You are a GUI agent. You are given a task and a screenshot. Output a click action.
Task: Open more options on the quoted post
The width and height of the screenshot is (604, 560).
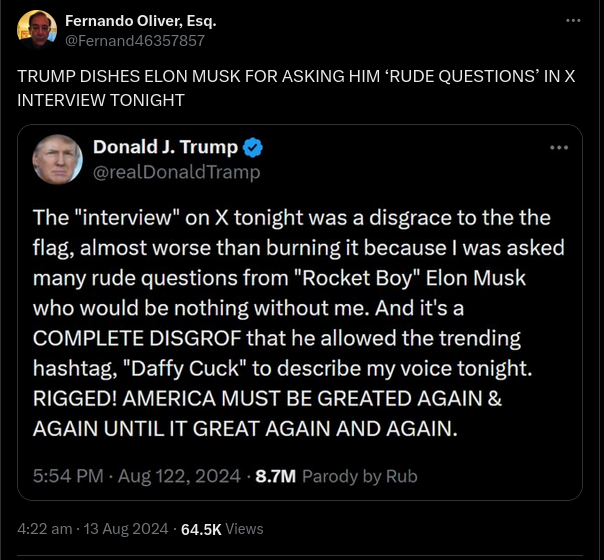[559, 148]
